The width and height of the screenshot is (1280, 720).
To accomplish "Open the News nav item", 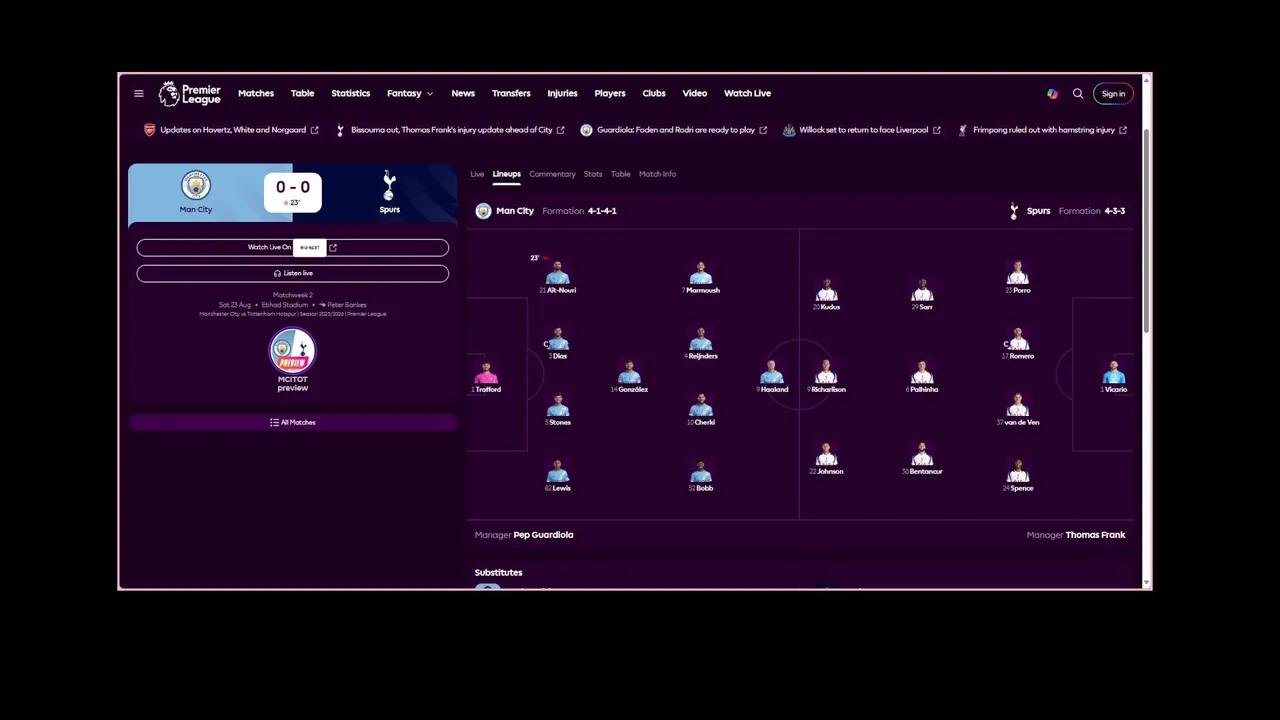I will click(x=463, y=93).
